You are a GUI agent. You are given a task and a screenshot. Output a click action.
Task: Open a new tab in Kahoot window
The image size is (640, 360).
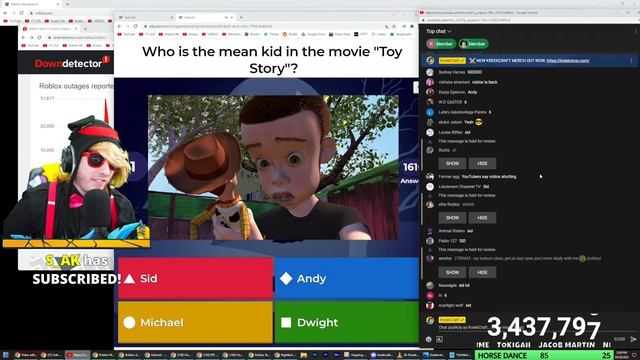[x=241, y=18]
